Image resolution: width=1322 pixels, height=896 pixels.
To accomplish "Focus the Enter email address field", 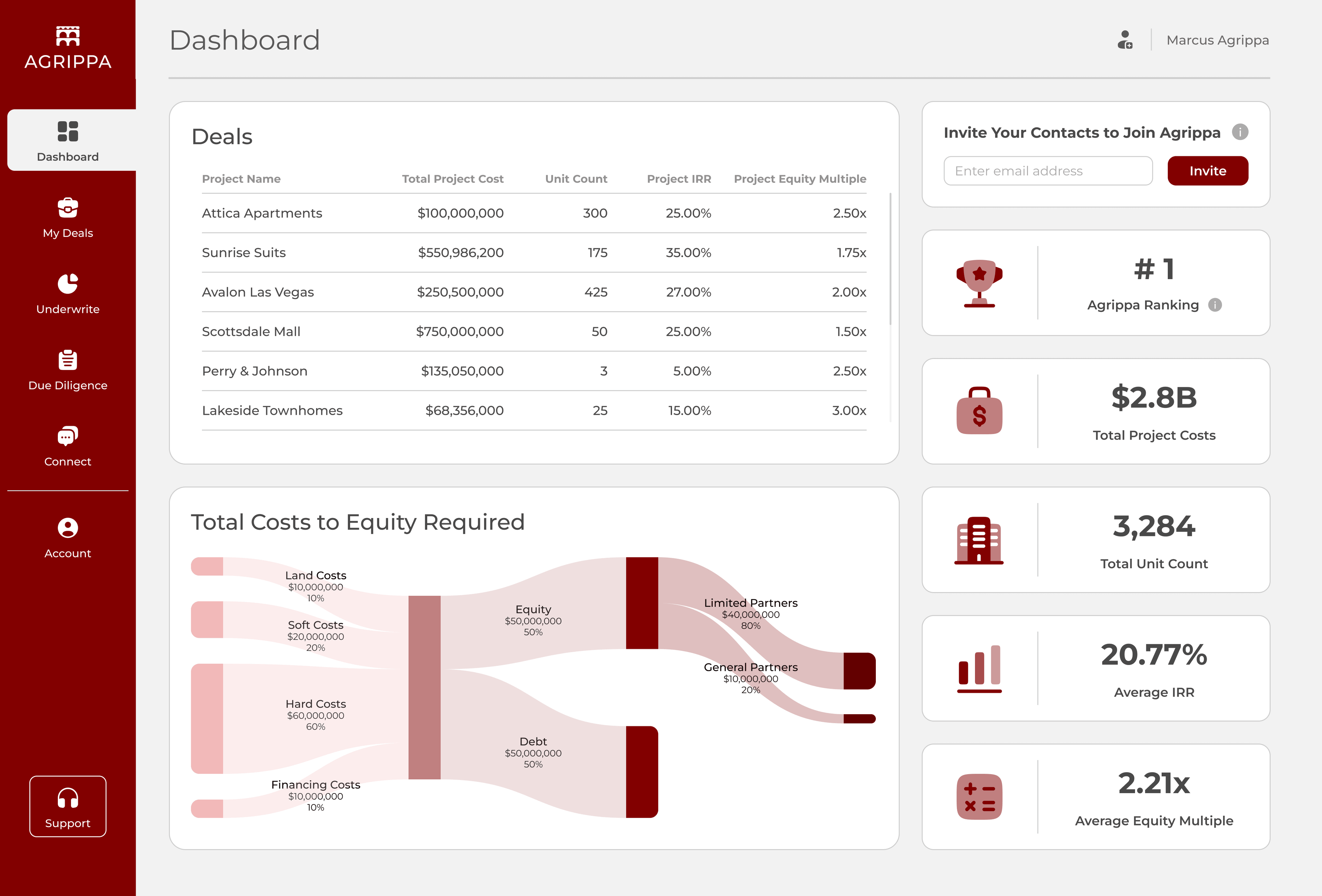I will [x=1048, y=171].
